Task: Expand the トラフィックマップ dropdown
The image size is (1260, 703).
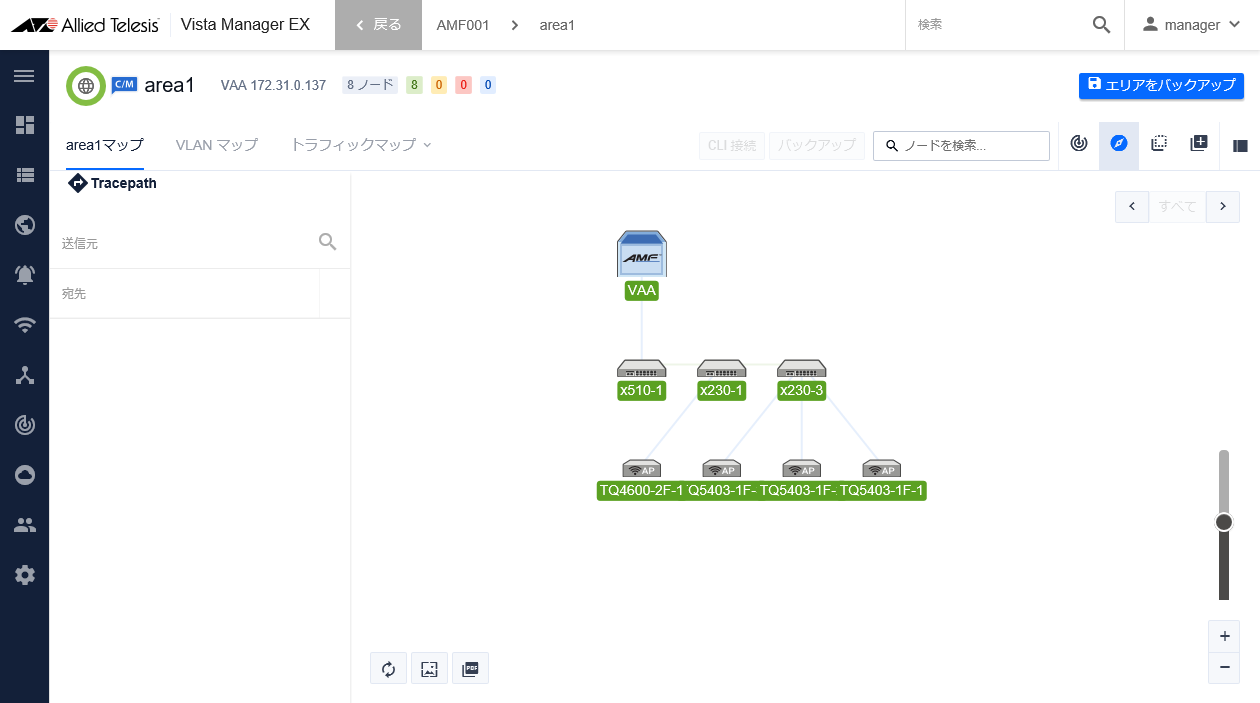Action: (x=361, y=145)
